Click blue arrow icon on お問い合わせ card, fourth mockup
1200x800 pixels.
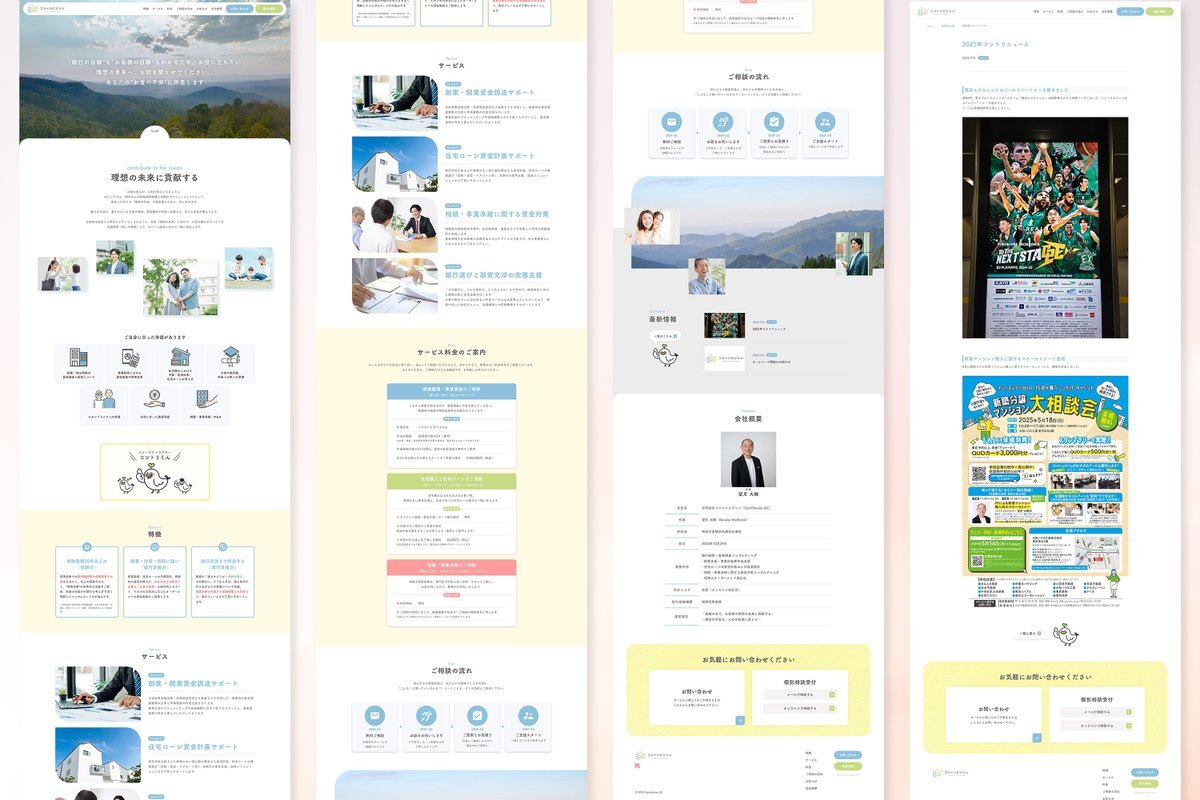coord(1038,737)
